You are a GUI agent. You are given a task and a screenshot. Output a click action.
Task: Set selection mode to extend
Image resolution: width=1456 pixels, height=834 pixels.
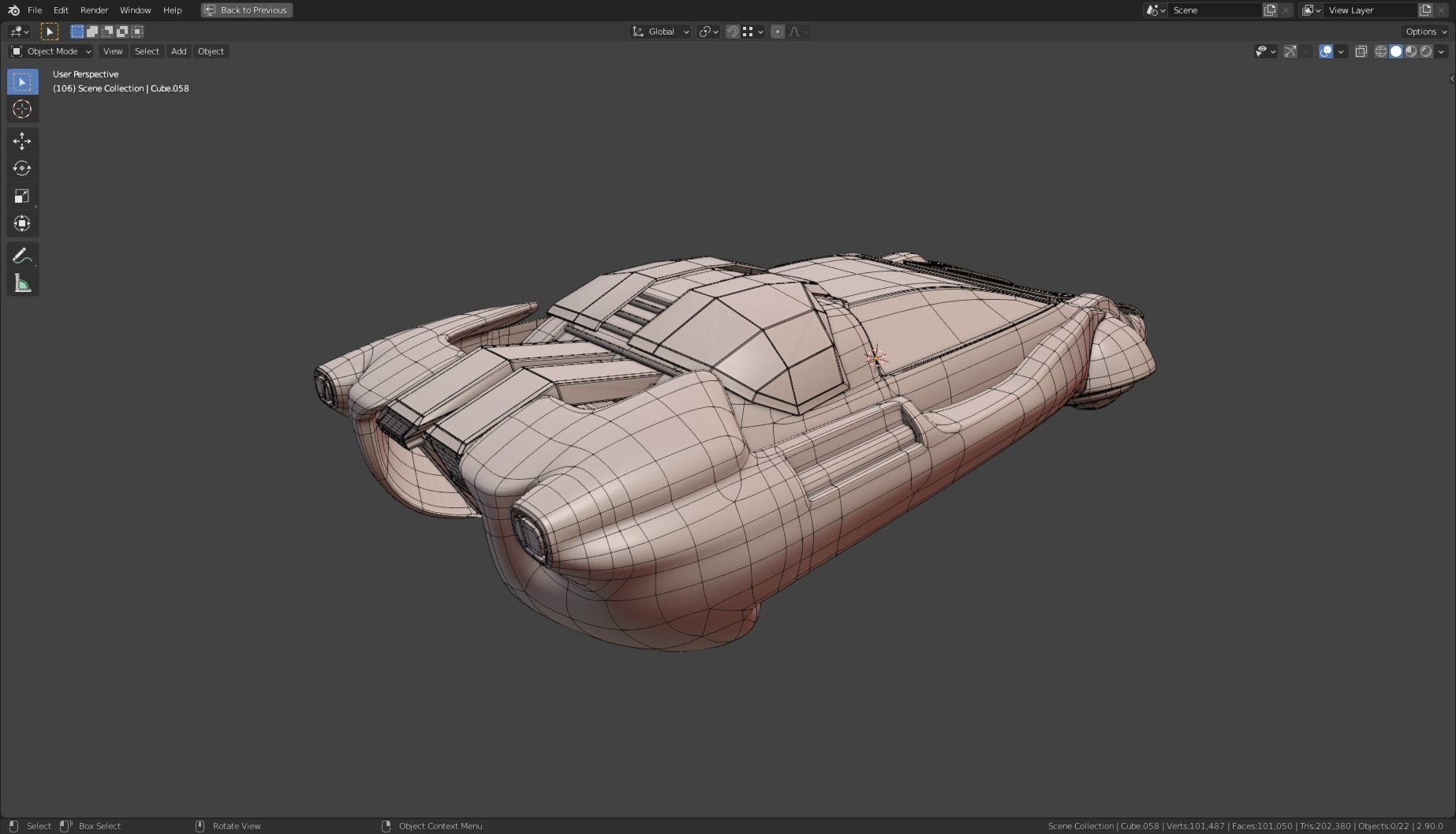point(91,32)
